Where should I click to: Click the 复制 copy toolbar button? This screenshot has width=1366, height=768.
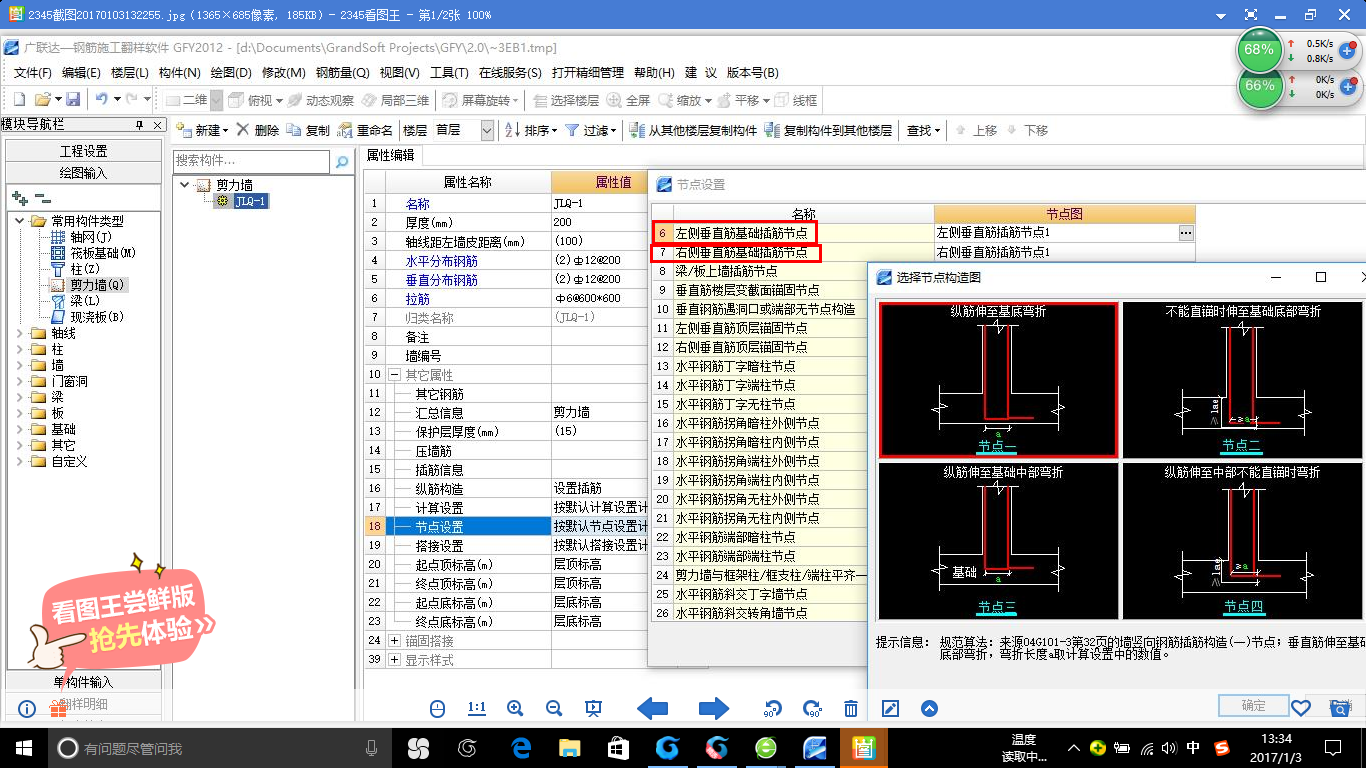click(x=308, y=130)
